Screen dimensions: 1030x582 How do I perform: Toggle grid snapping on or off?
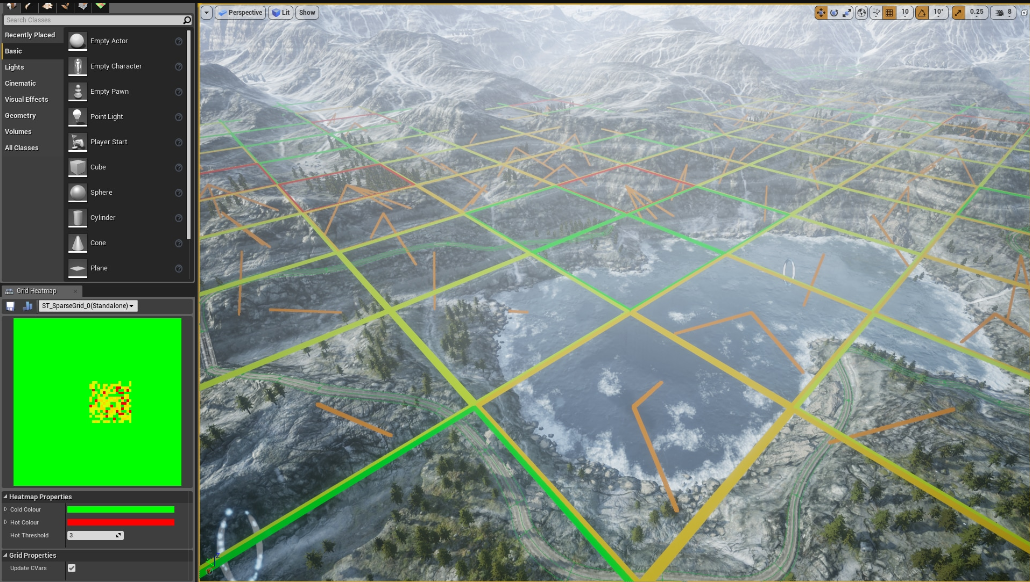point(889,12)
